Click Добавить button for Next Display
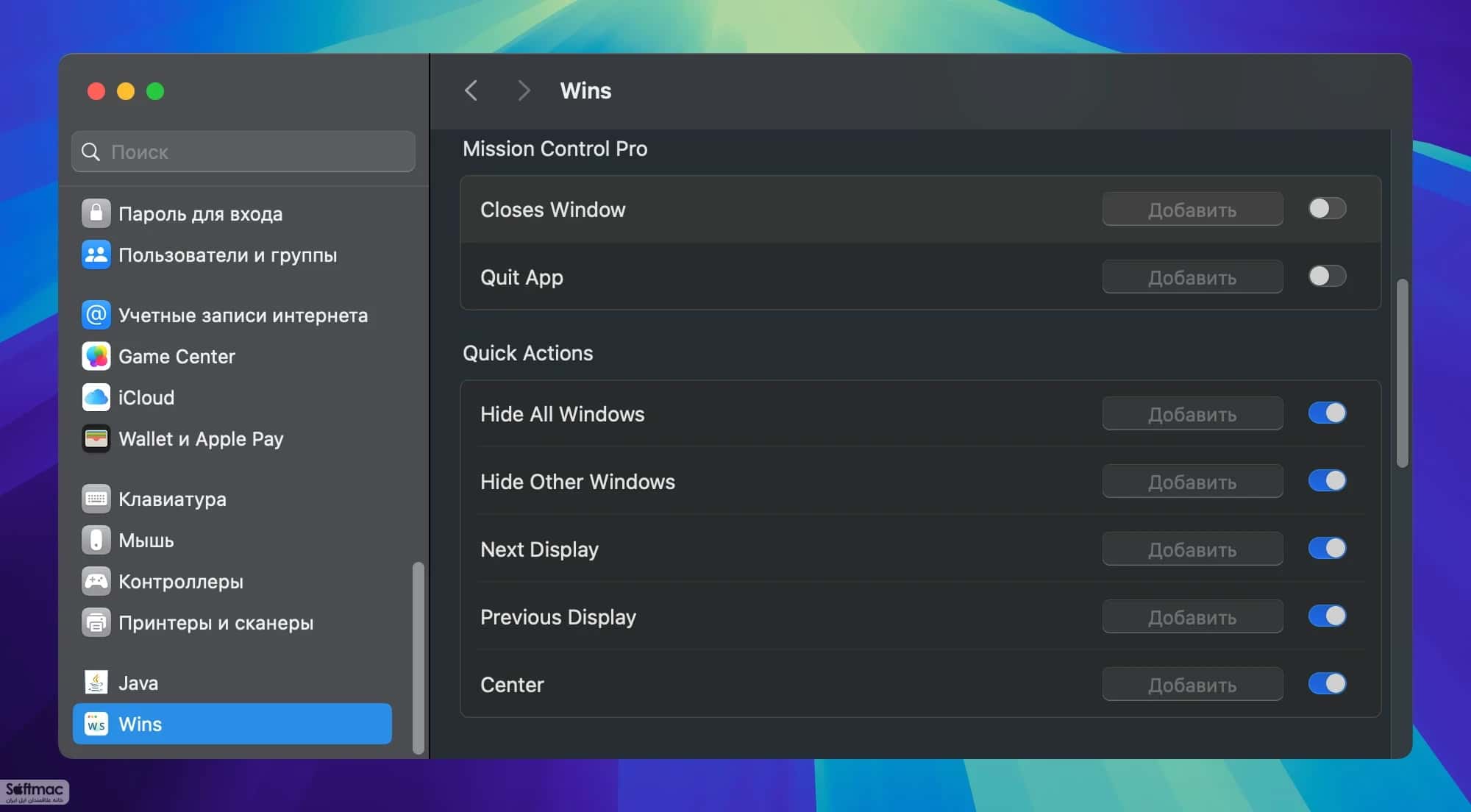Image resolution: width=1471 pixels, height=812 pixels. (x=1192, y=549)
